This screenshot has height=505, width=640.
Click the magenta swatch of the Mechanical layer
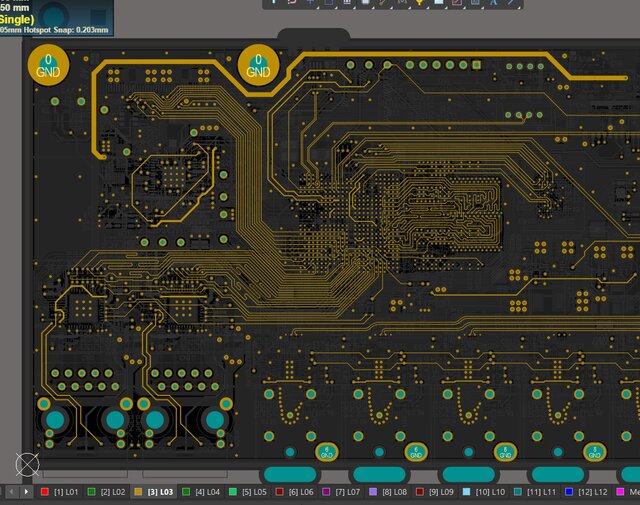tap(620, 492)
